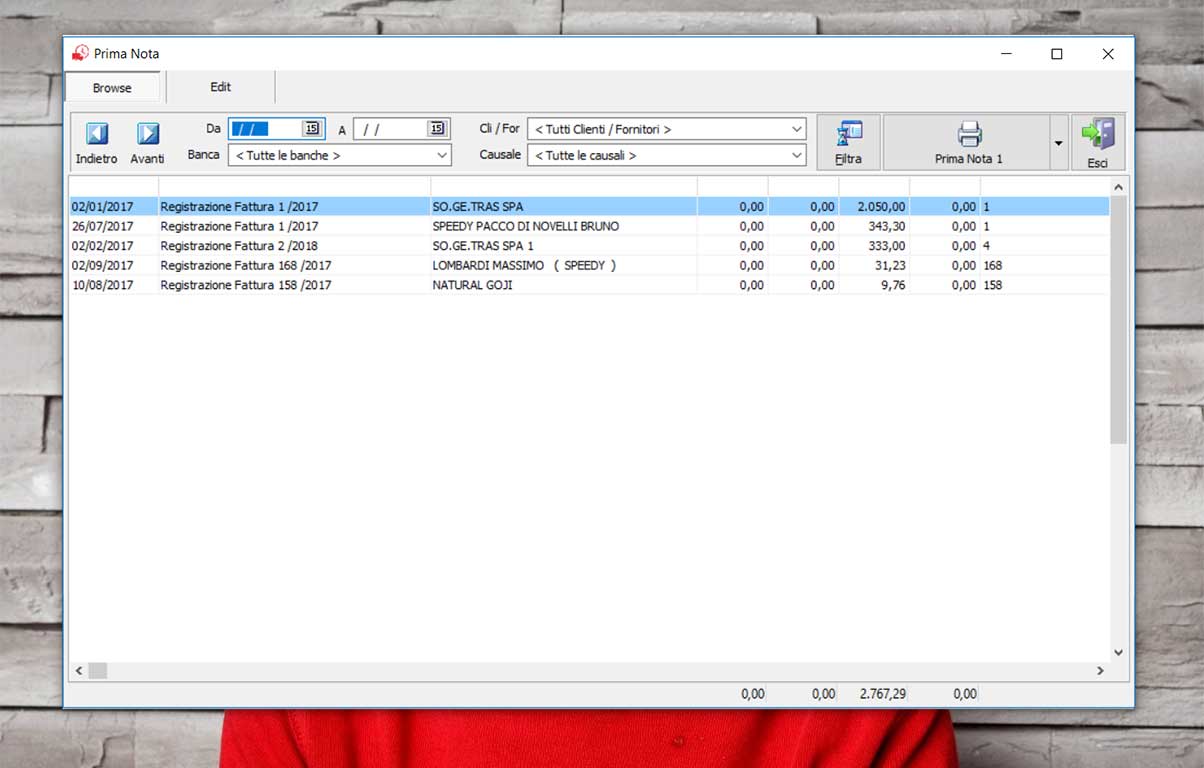Screen dimensions: 1204x768
Task: Open the print options dropdown arrow
Action: click(1058, 142)
